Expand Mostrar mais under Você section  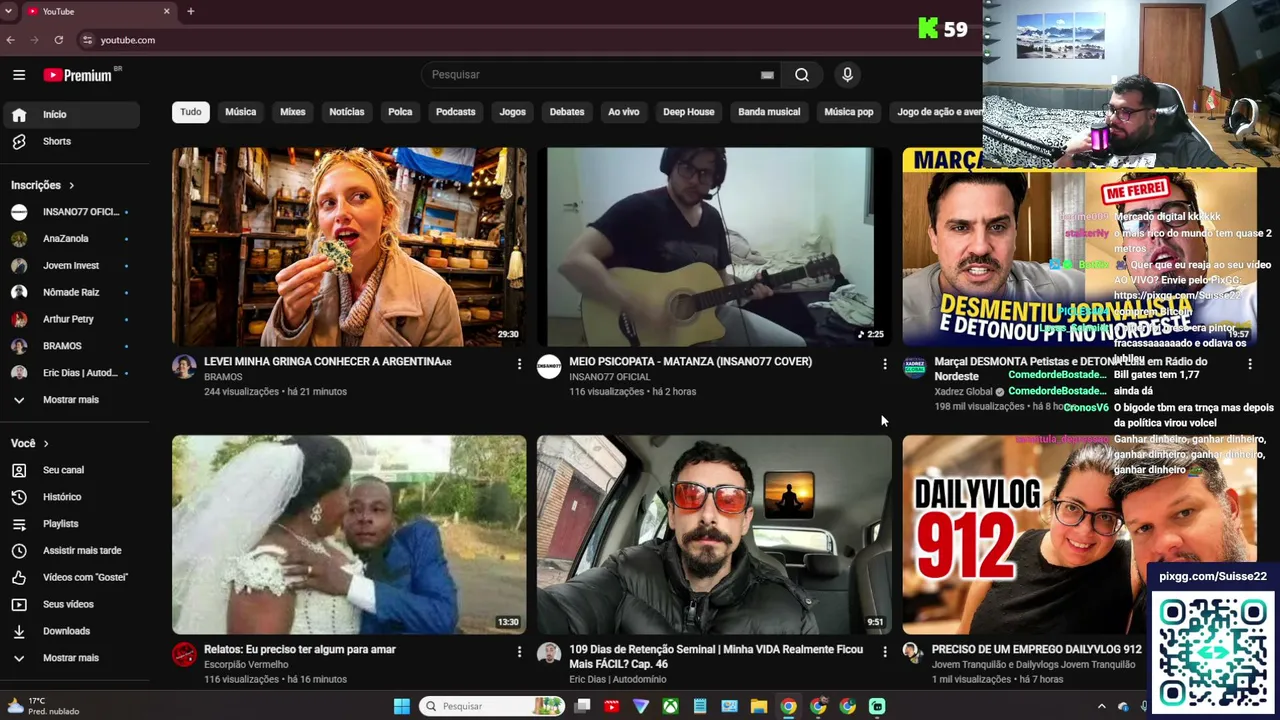[x=70, y=658]
